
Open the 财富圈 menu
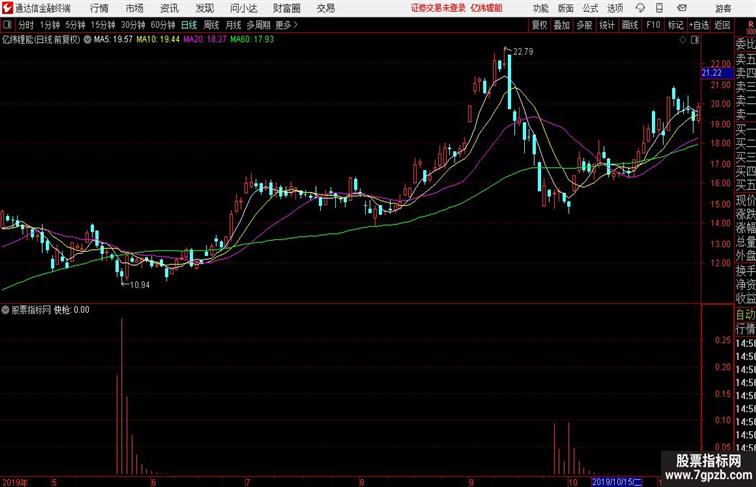pyautogui.click(x=286, y=8)
